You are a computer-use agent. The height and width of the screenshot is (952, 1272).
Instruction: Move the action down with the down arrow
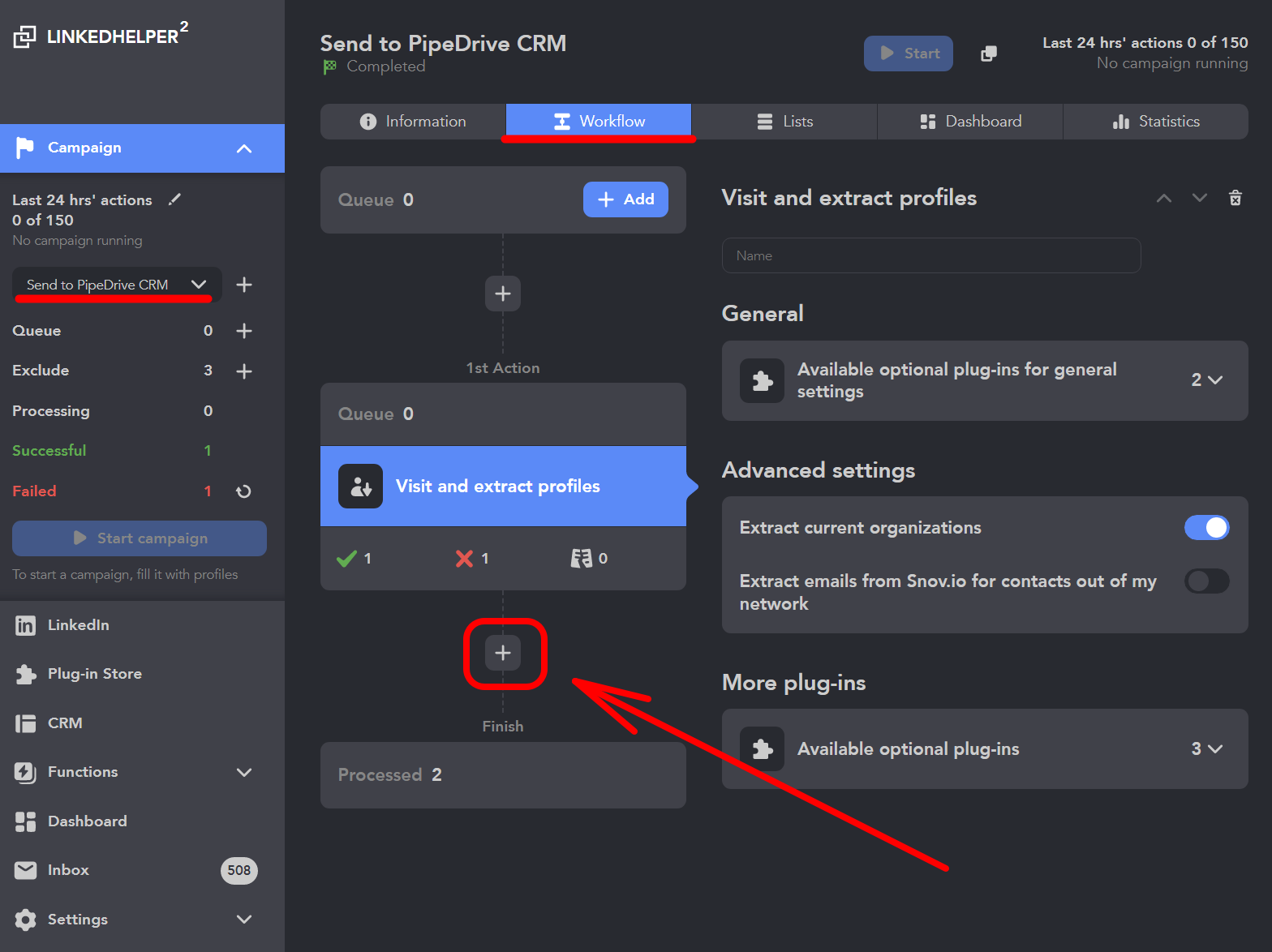click(1200, 198)
